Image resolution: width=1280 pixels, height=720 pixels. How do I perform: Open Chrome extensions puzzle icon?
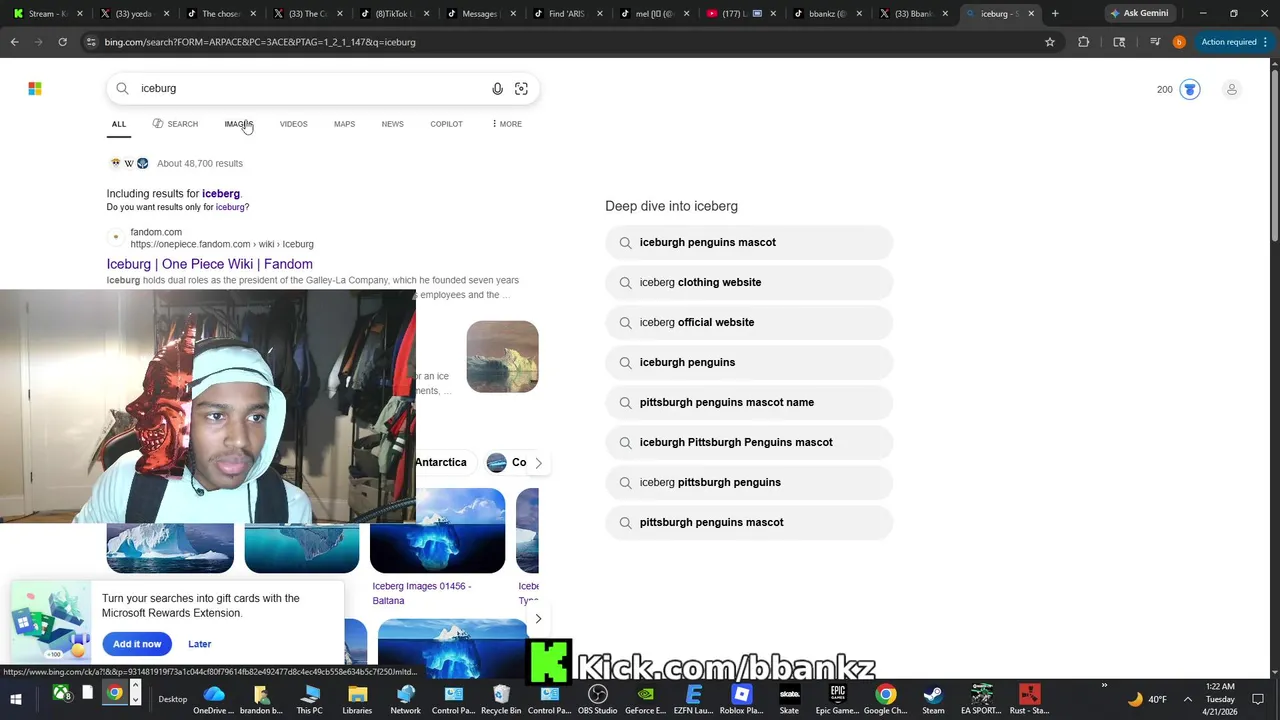1084,42
